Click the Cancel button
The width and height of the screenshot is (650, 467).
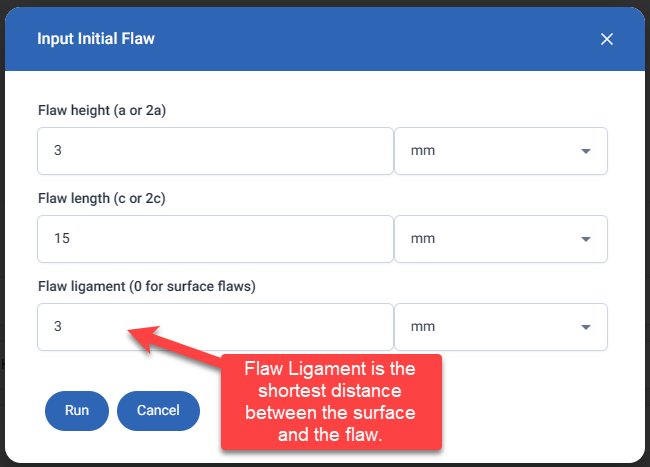[158, 410]
